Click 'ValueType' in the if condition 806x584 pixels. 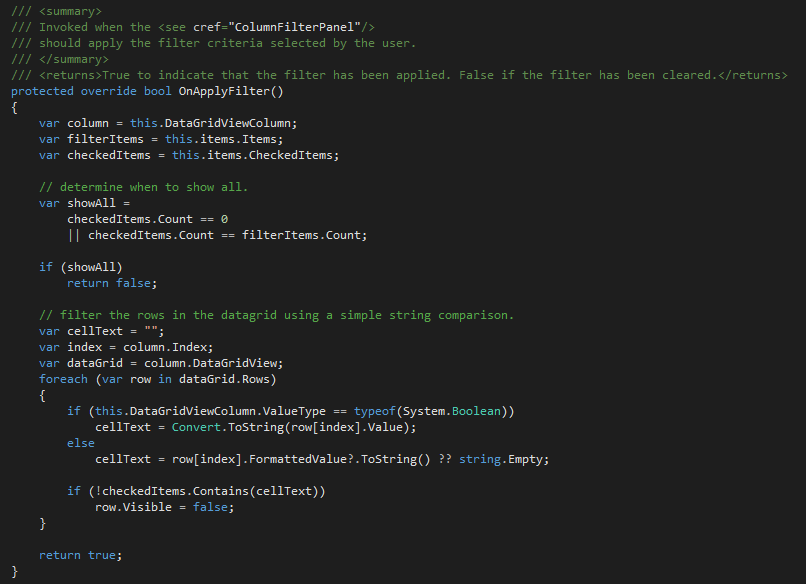(x=294, y=411)
